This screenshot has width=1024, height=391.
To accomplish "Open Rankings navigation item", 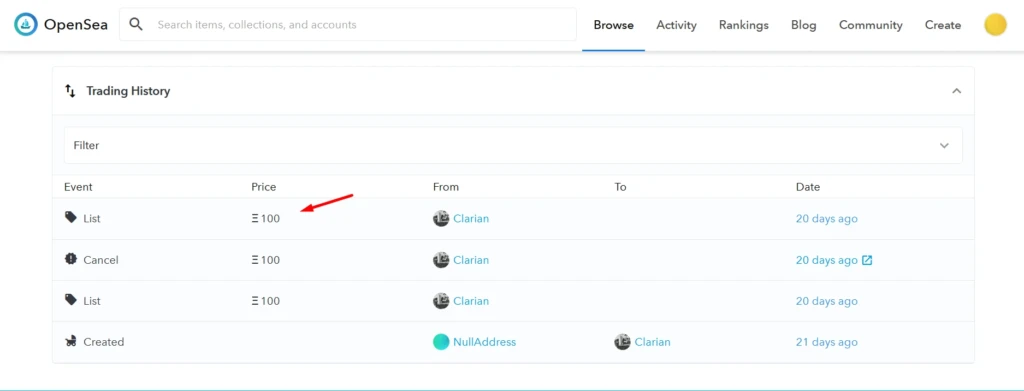I will tap(743, 25).
